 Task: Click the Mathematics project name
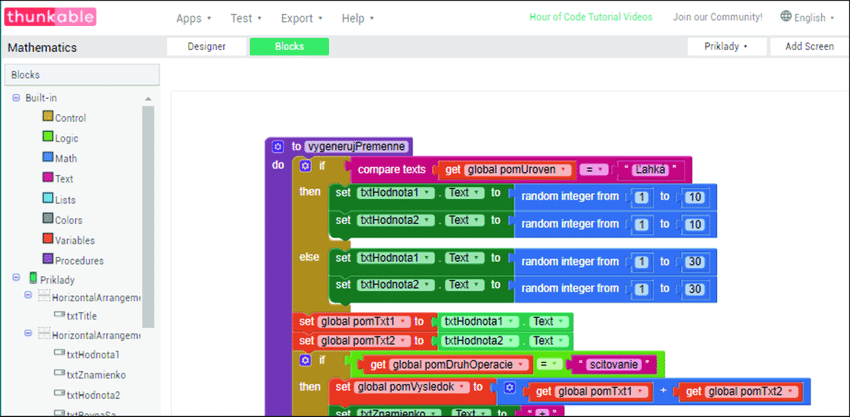pos(42,48)
